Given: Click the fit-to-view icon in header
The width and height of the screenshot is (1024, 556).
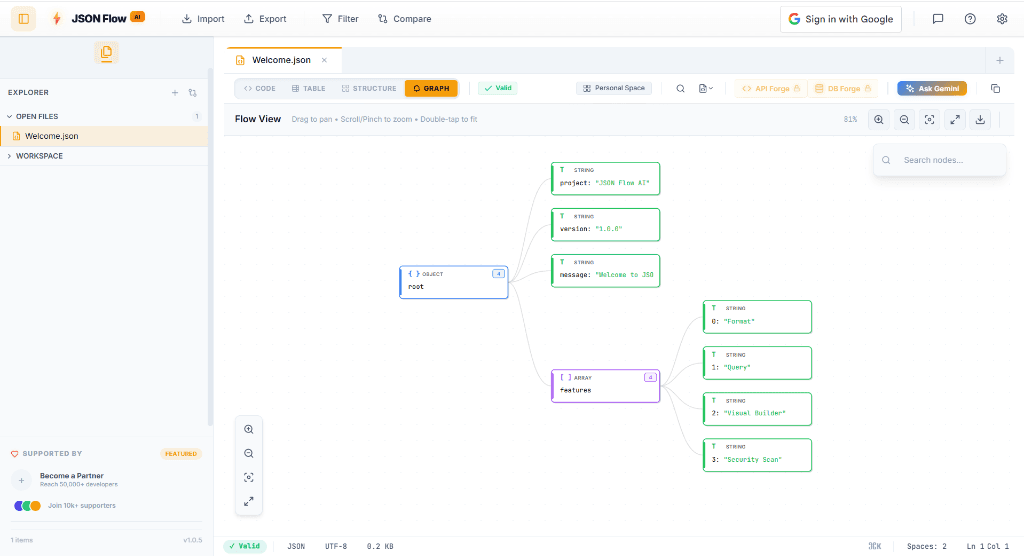Looking at the screenshot, I should click(929, 120).
